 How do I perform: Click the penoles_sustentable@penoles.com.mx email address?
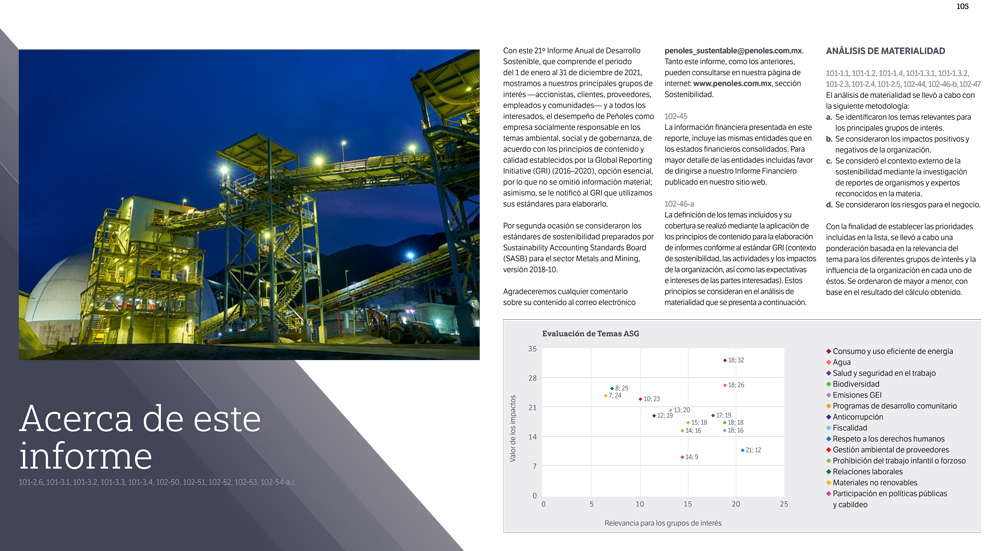coord(733,50)
